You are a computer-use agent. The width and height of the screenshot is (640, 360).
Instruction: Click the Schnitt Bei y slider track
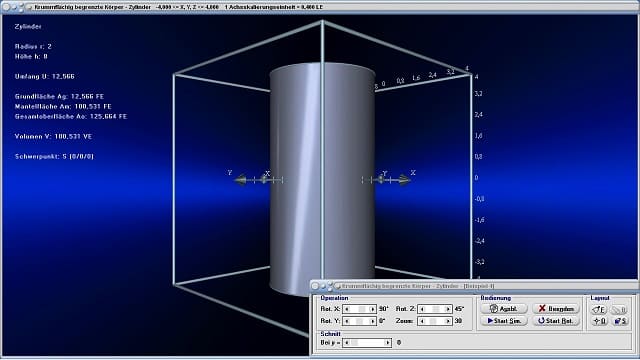point(367,342)
